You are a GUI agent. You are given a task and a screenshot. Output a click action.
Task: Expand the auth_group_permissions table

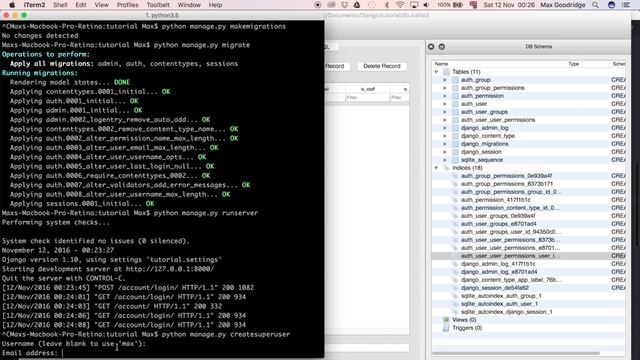pyautogui.click(x=445, y=88)
